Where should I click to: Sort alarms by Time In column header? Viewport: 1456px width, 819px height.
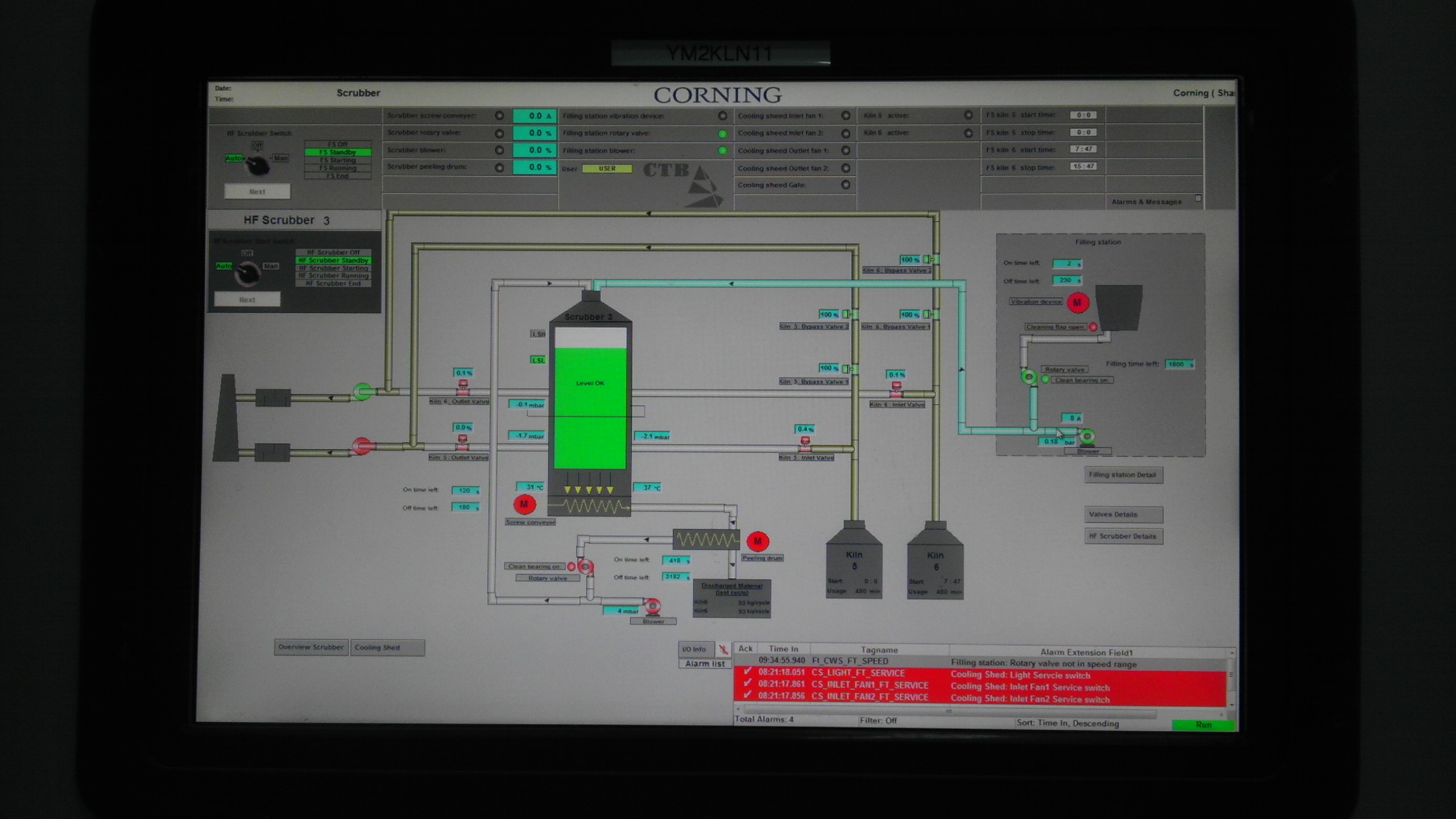783,649
